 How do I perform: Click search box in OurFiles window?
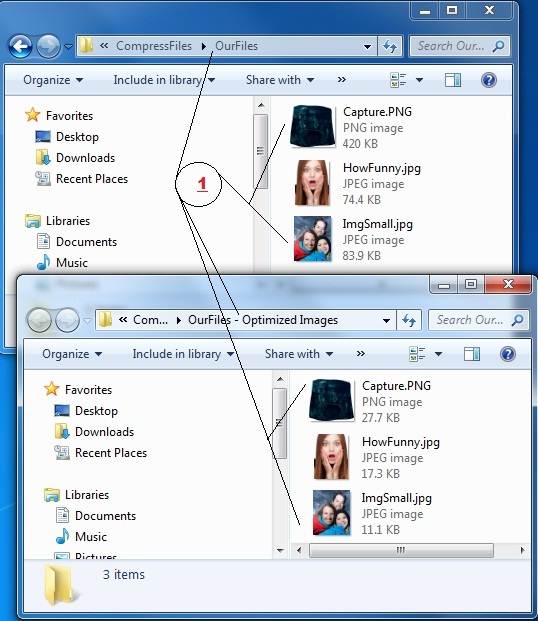[x=459, y=46]
